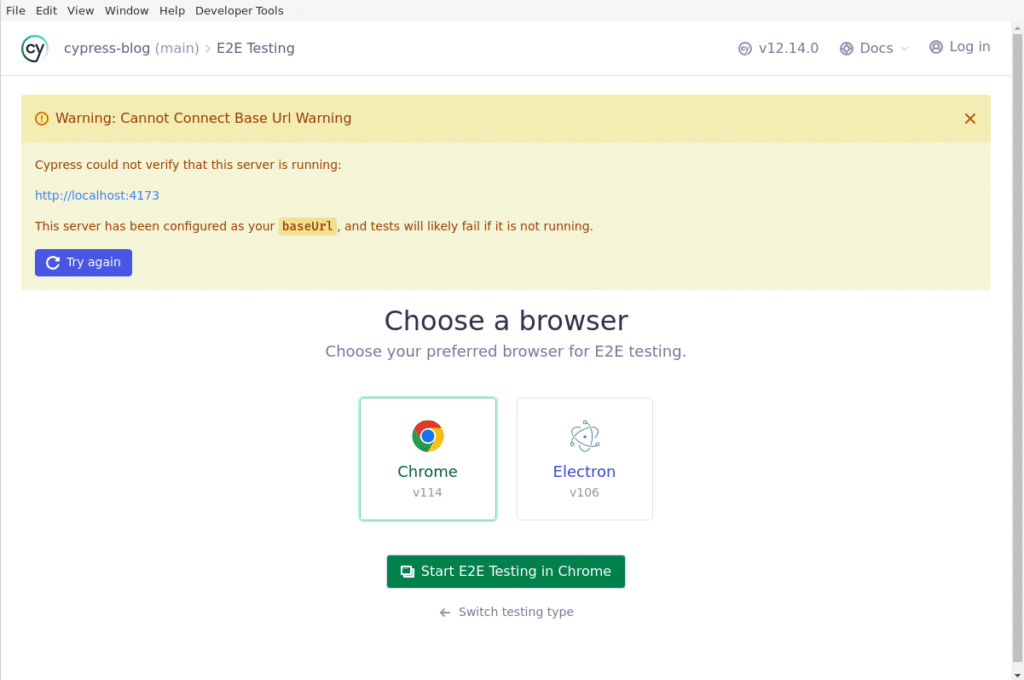Open the Developer Tools menu
This screenshot has height=680, width=1024.
click(239, 10)
